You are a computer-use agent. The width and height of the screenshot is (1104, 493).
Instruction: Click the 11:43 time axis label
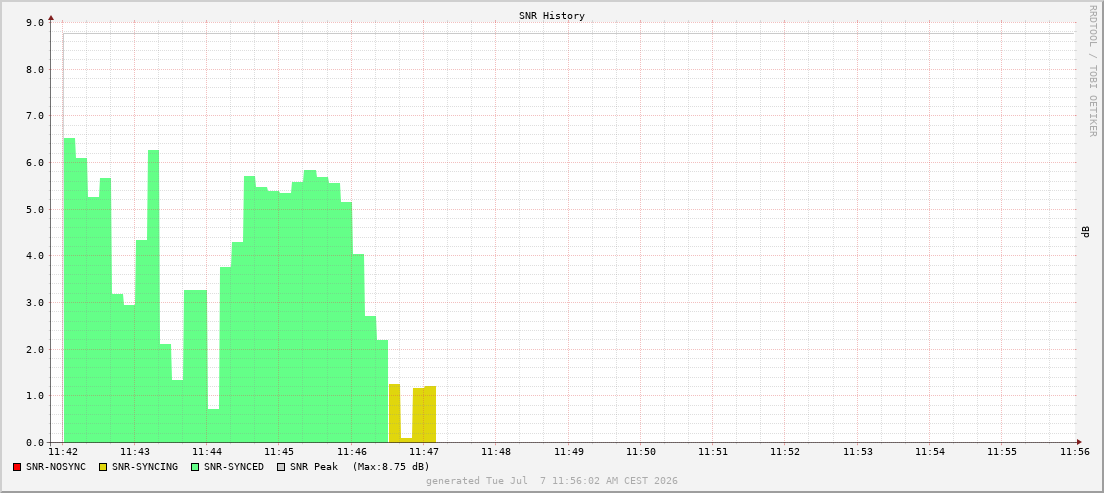point(135,451)
